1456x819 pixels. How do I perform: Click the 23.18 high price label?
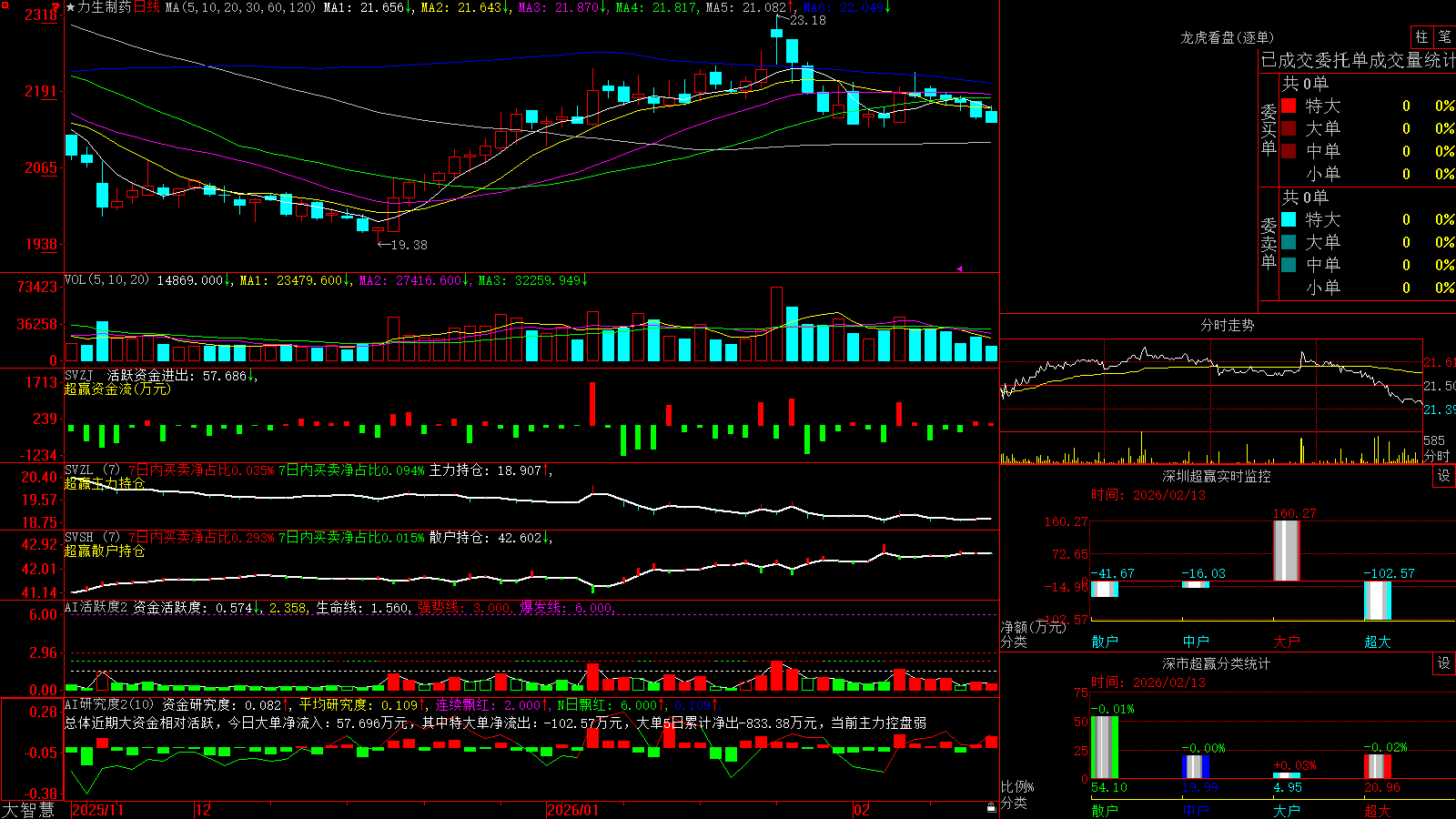click(808, 20)
